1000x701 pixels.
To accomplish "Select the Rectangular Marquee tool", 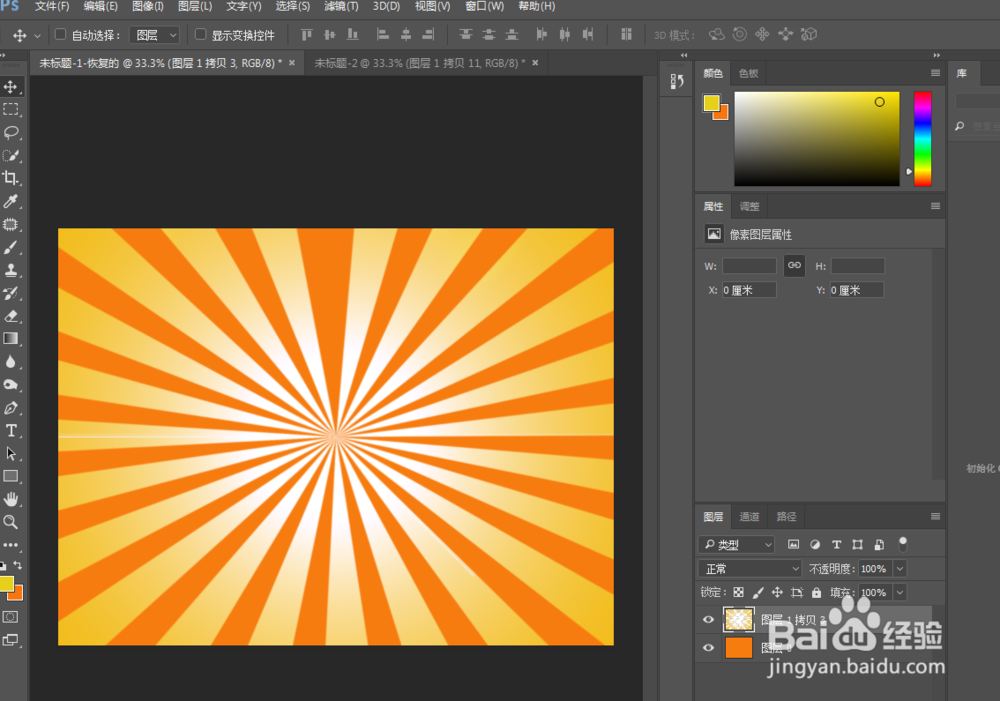I will pyautogui.click(x=11, y=109).
